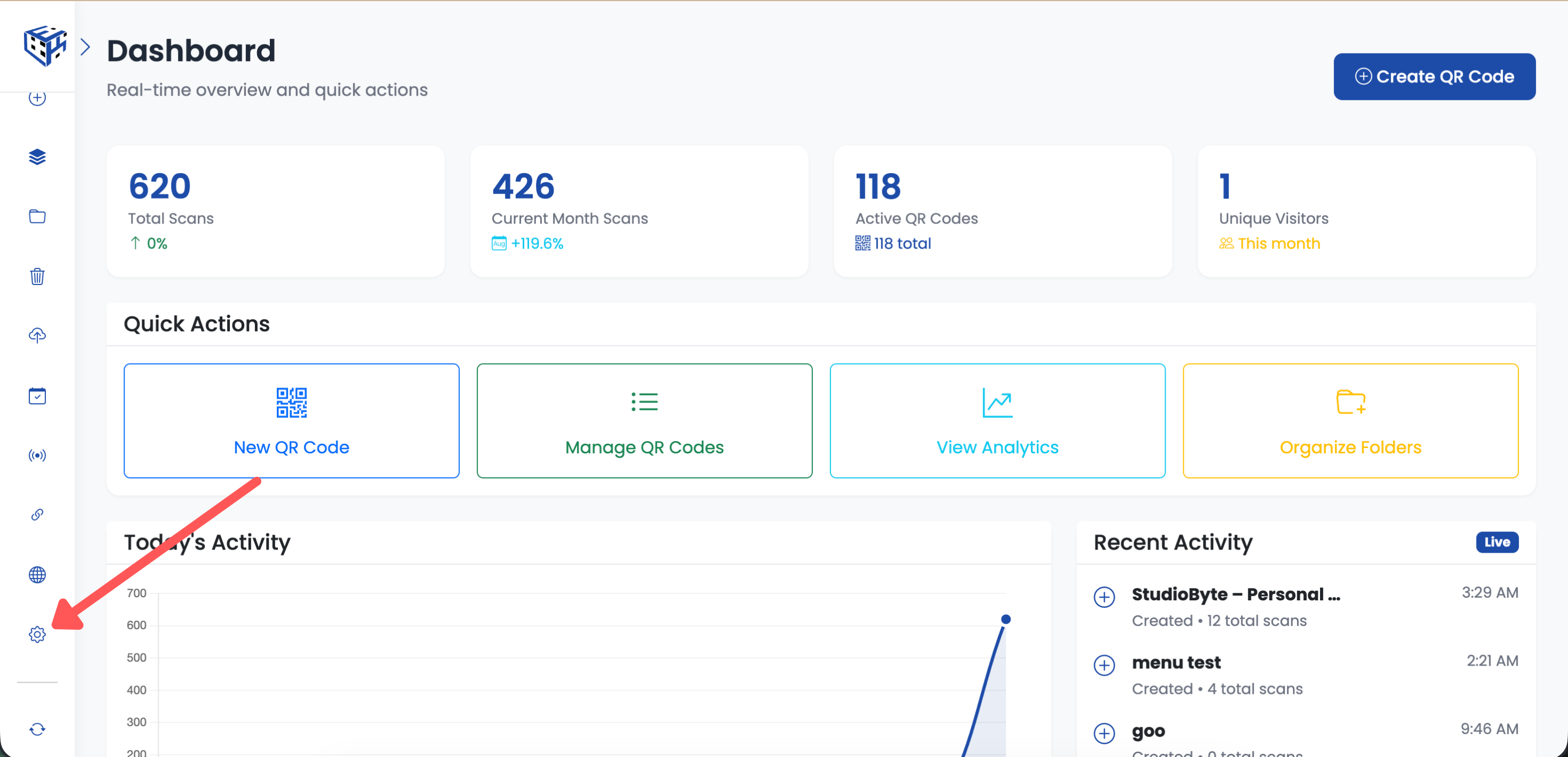Click the 426 Current Month Scans card
The image size is (1568, 757).
point(639,211)
